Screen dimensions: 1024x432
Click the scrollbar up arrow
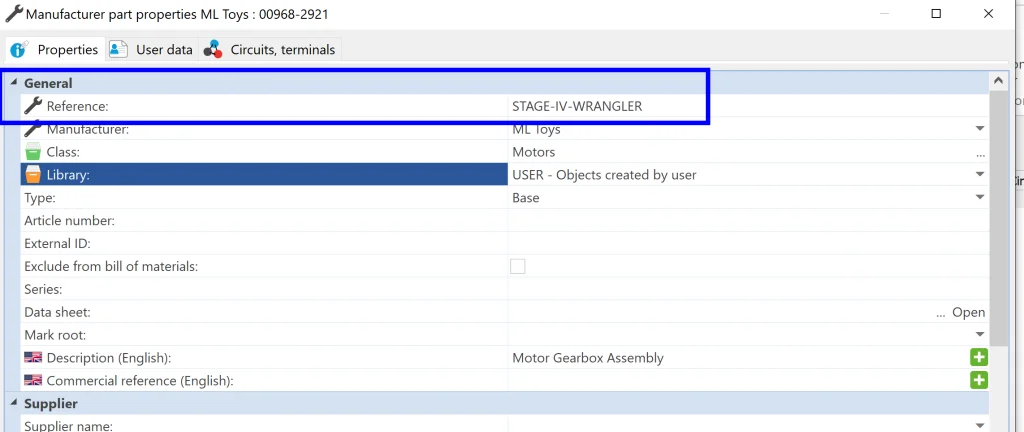coord(998,82)
